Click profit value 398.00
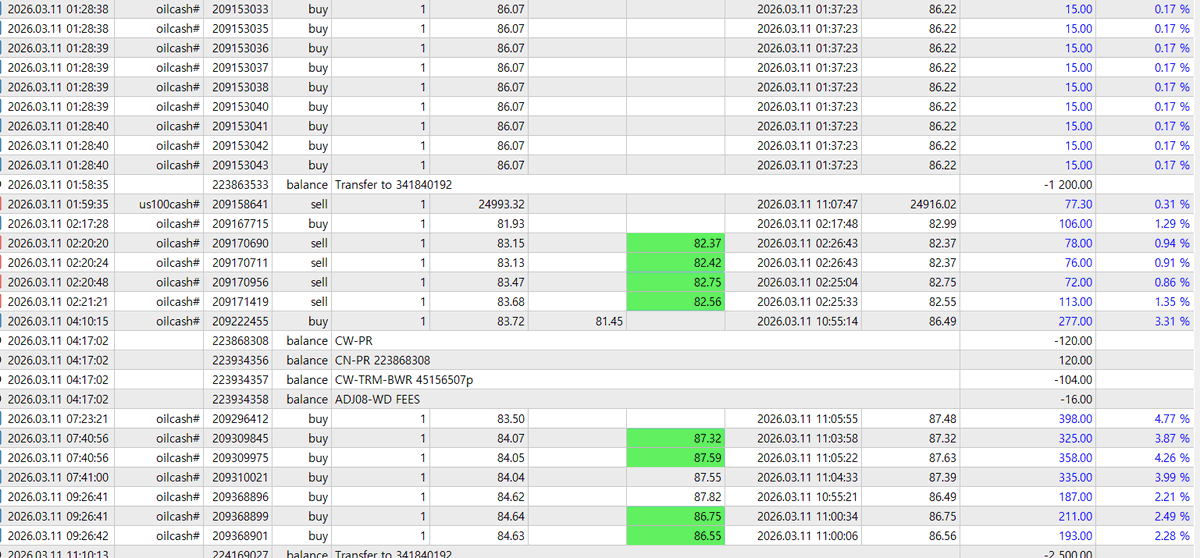The height and width of the screenshot is (558, 1200). click(x=1075, y=419)
